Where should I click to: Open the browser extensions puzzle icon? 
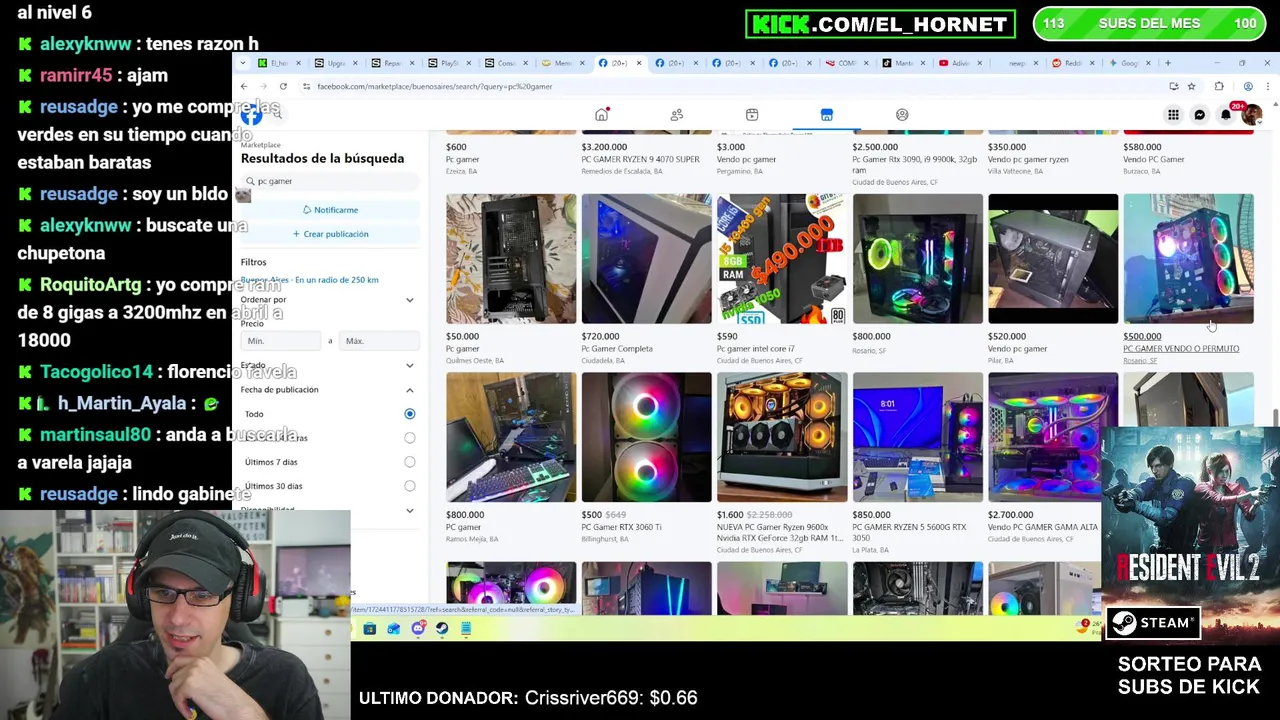click(x=1218, y=87)
